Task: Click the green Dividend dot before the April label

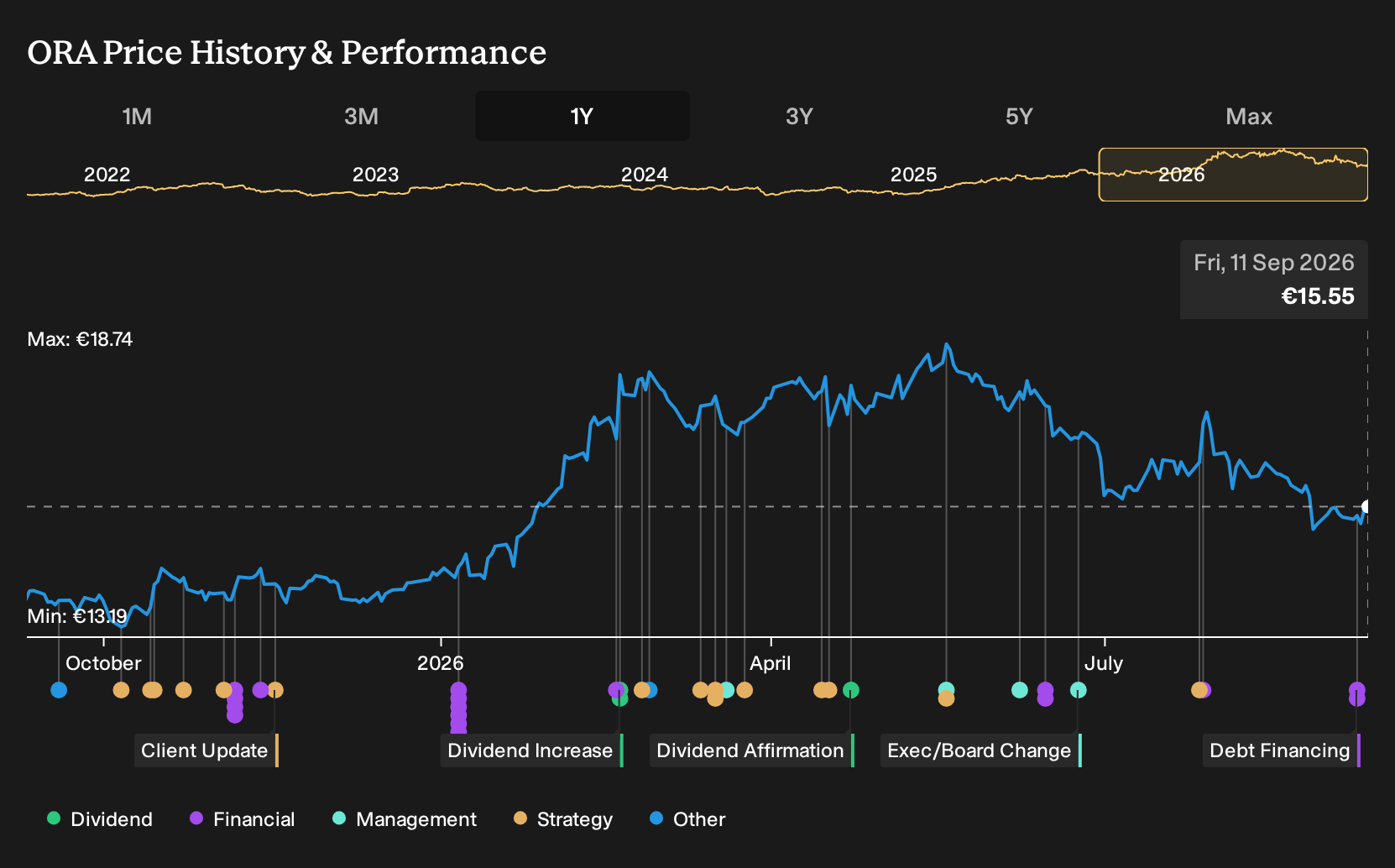Action: coord(620,698)
